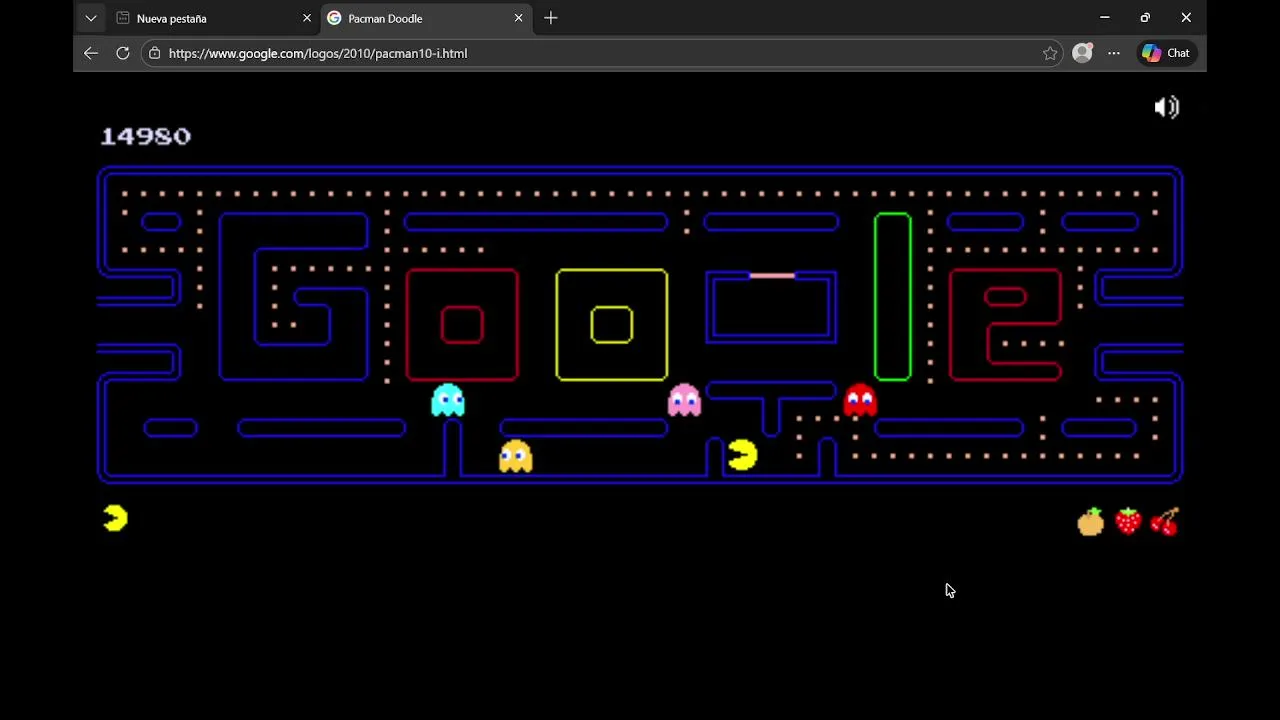Open a new tab with plus button
The height and width of the screenshot is (720, 1280).
551,18
